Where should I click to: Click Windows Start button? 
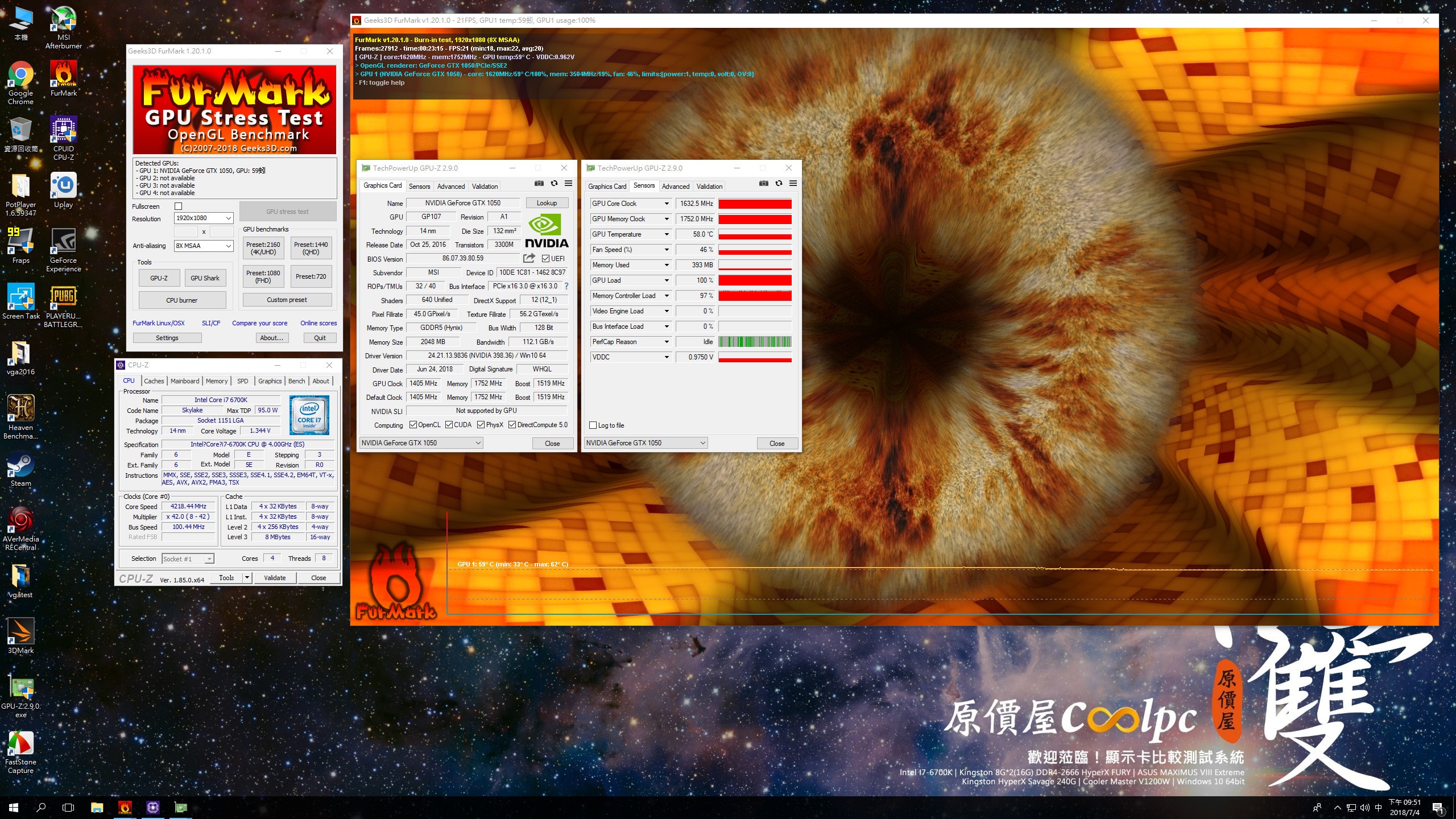point(14,807)
